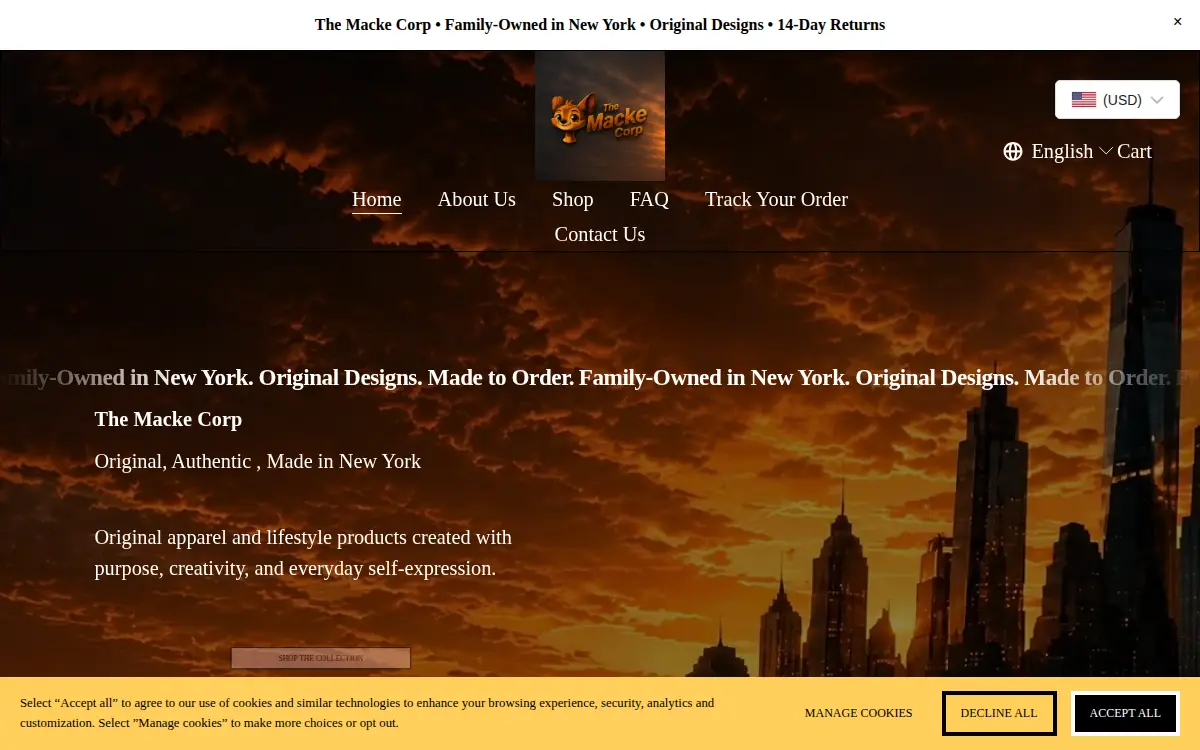Click the 14-Day Returns announcement text

click(831, 25)
